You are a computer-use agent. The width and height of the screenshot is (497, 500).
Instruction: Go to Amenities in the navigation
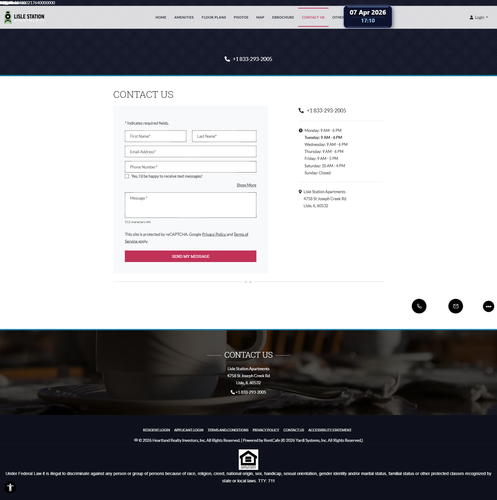pos(184,17)
